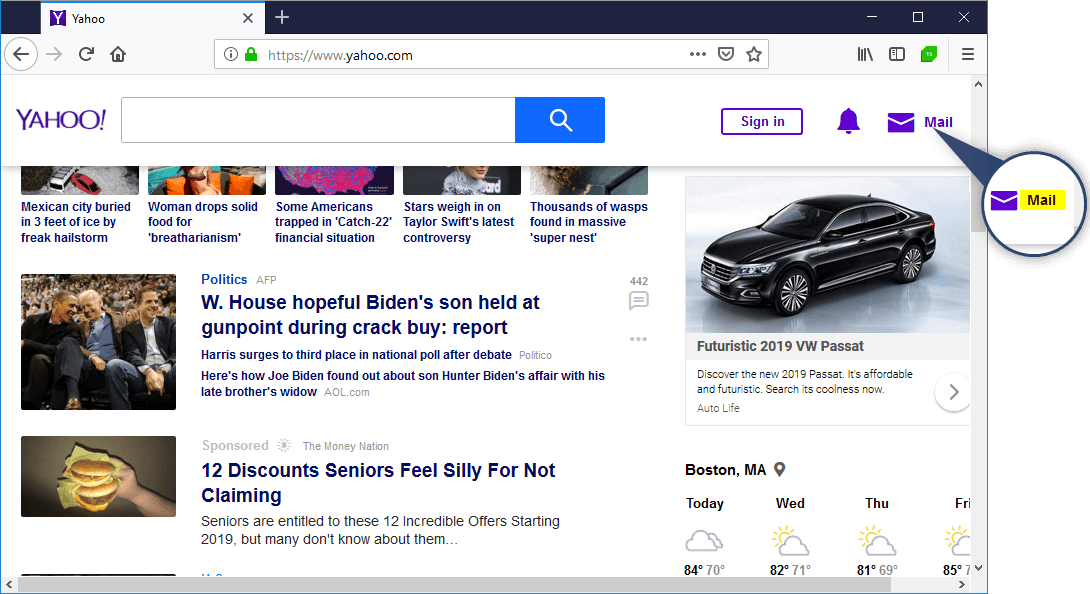The width and height of the screenshot is (1090, 594).
Task: Open Mexican city buried in ice story
Action: (76, 222)
